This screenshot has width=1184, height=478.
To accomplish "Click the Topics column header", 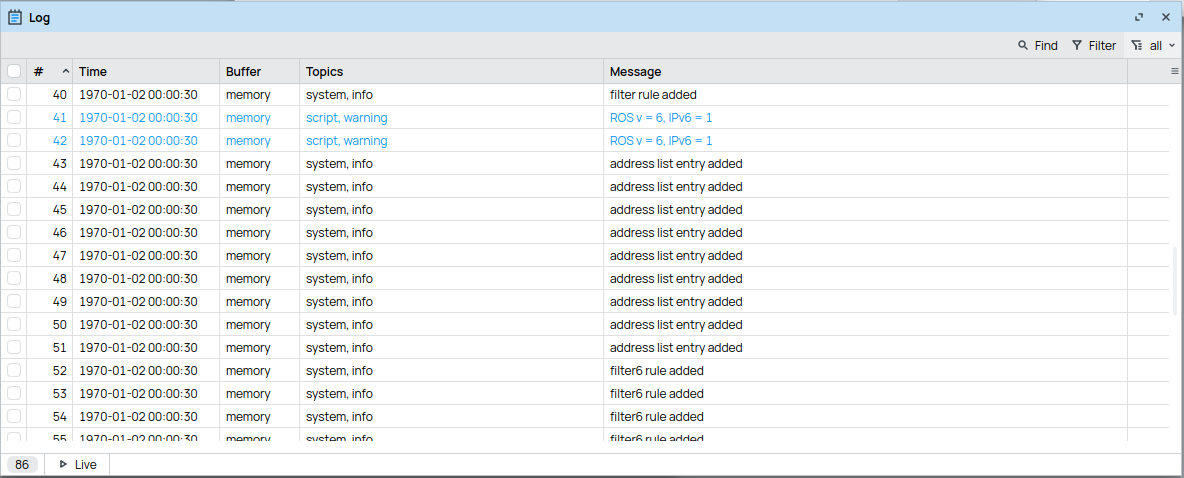I will click(324, 72).
